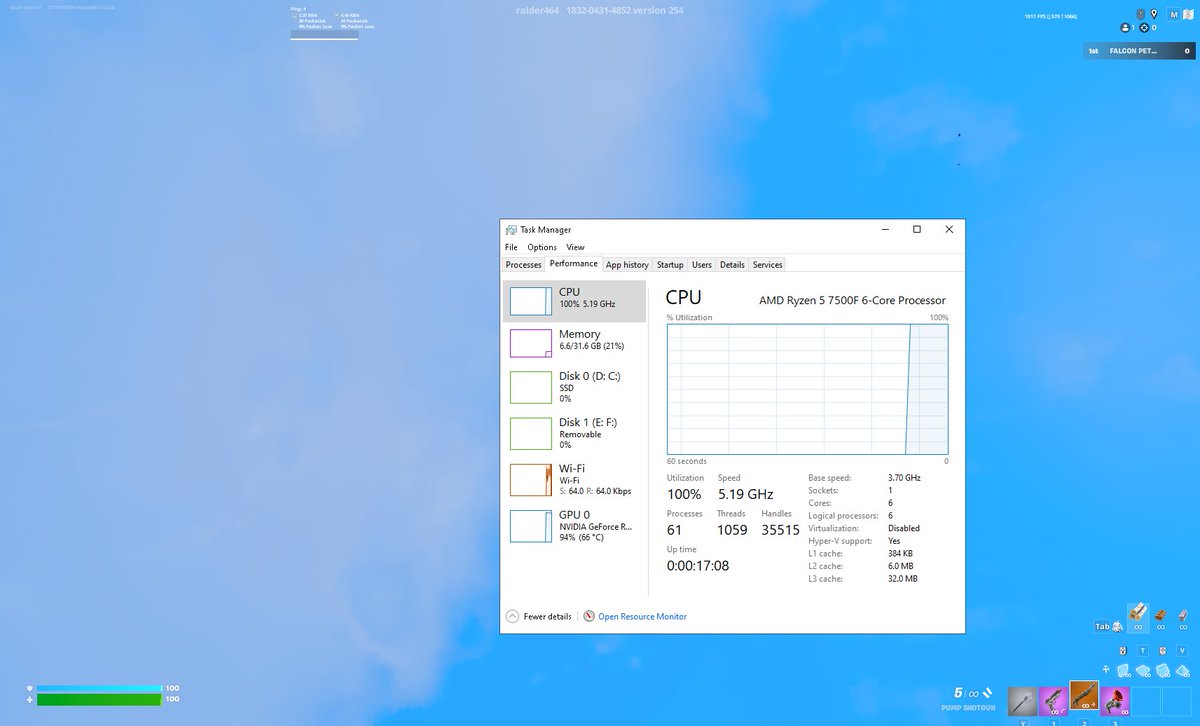Click the T key build prompt
Viewport: 1200px width, 726px height.
tap(1143, 650)
